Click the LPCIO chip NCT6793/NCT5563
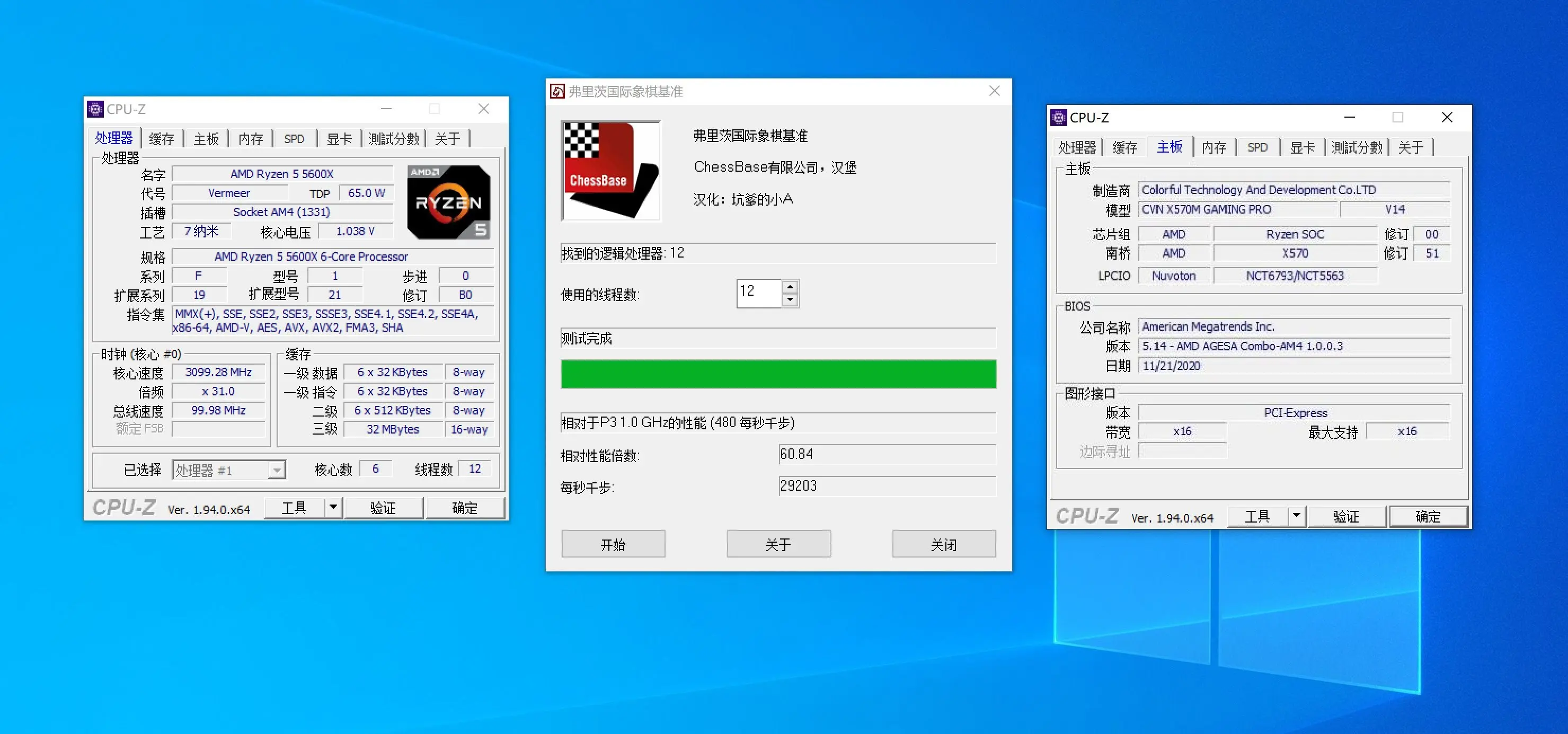Image resolution: width=1568 pixels, height=734 pixels. pos(1295,276)
